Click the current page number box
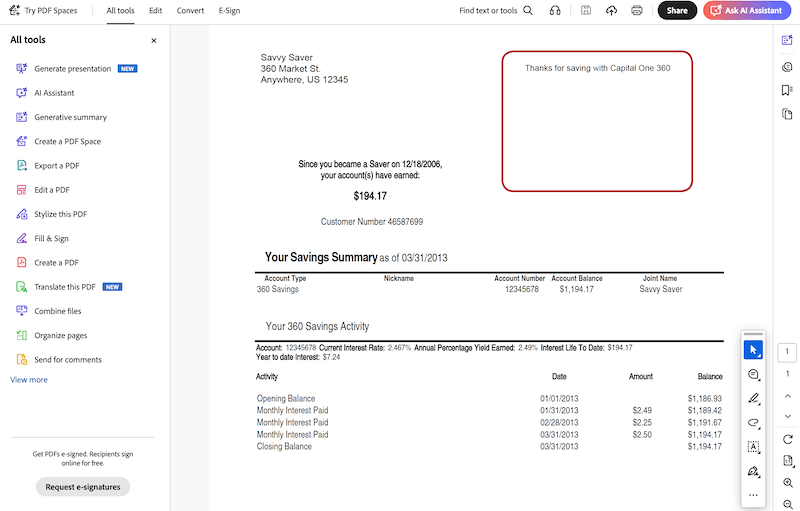The height and width of the screenshot is (511, 800). (x=787, y=352)
